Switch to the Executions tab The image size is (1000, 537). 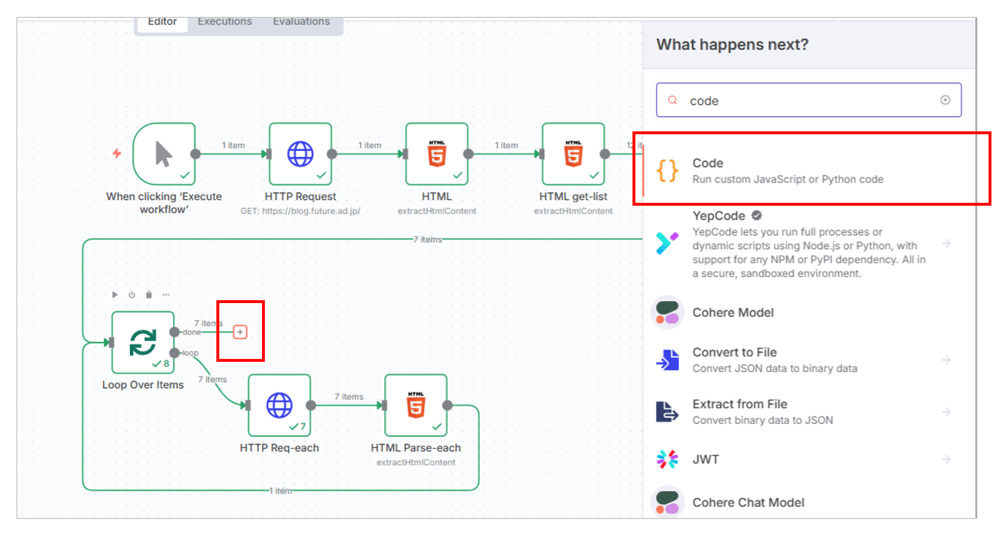(x=225, y=21)
